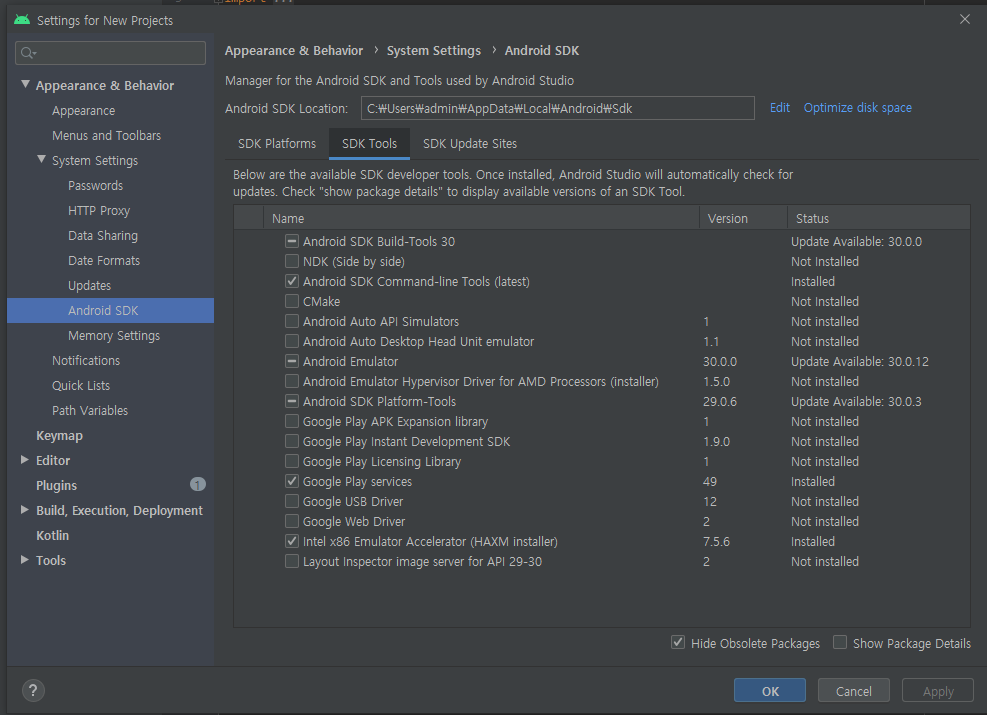This screenshot has width=987, height=715.
Task: Check Android Emulator Hypervisor Driver for AMD
Action: [291, 381]
